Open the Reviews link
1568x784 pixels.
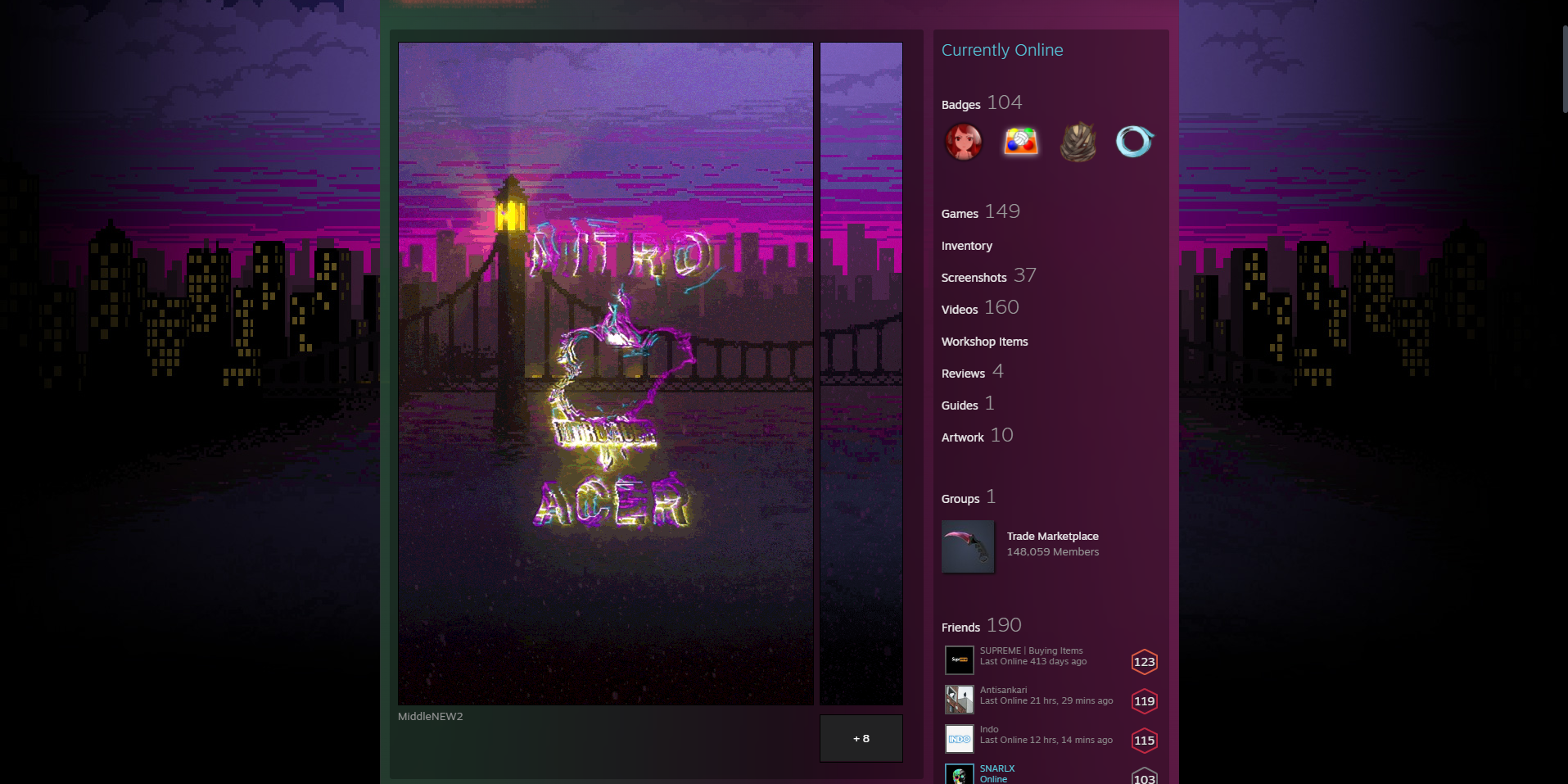[x=973, y=372]
